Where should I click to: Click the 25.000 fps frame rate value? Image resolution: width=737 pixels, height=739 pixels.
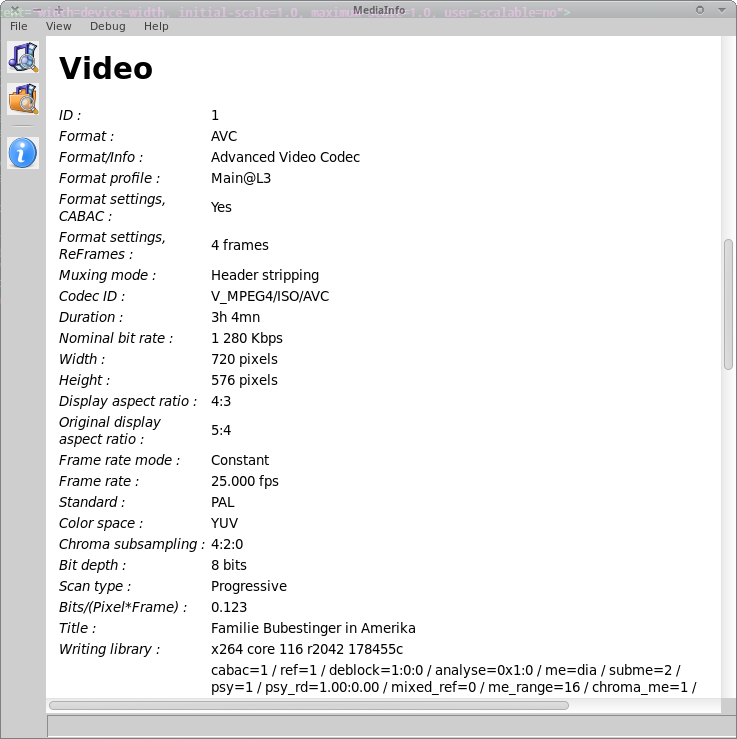pos(244,481)
